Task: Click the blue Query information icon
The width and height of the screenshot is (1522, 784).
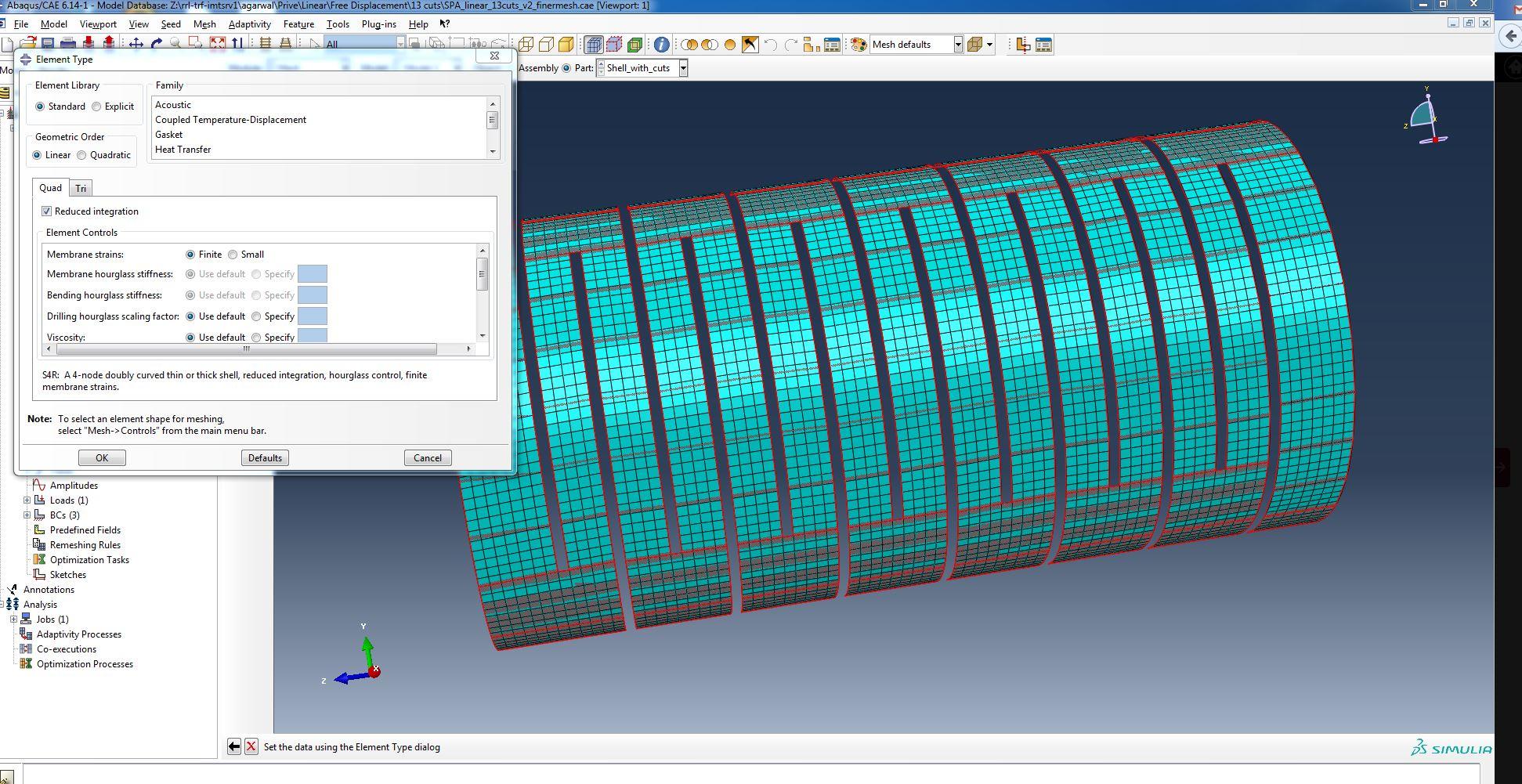Action: coord(662,45)
